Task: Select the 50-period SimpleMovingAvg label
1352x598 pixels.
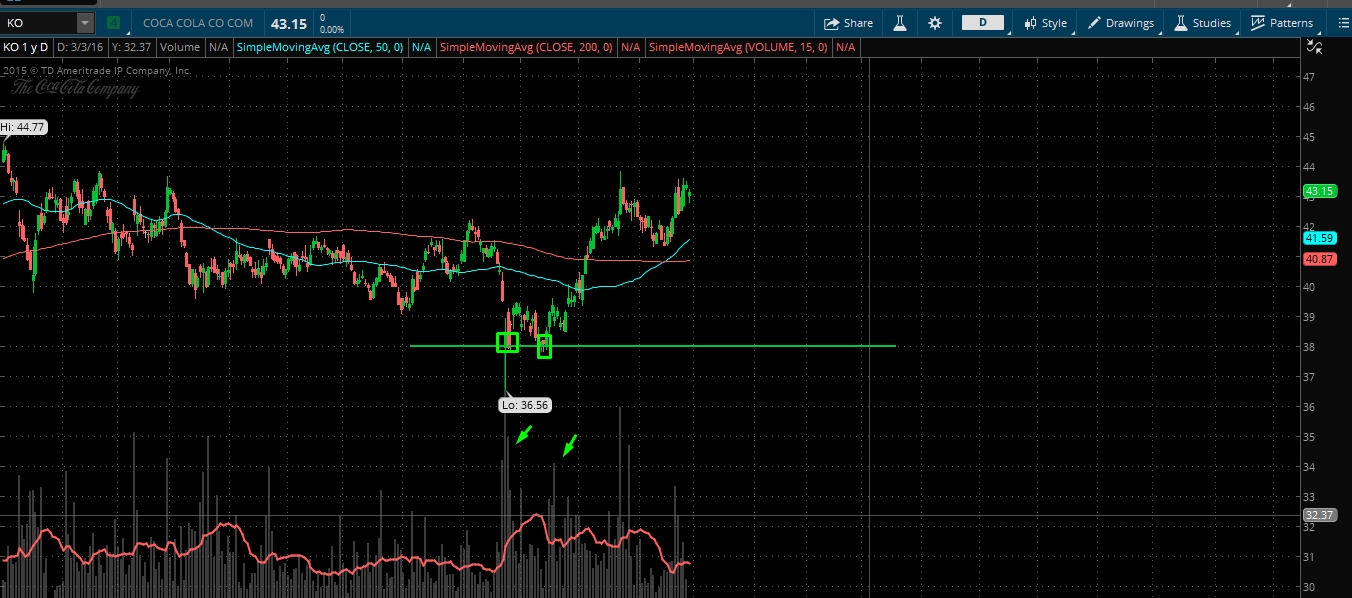Action: pyautogui.click(x=320, y=47)
